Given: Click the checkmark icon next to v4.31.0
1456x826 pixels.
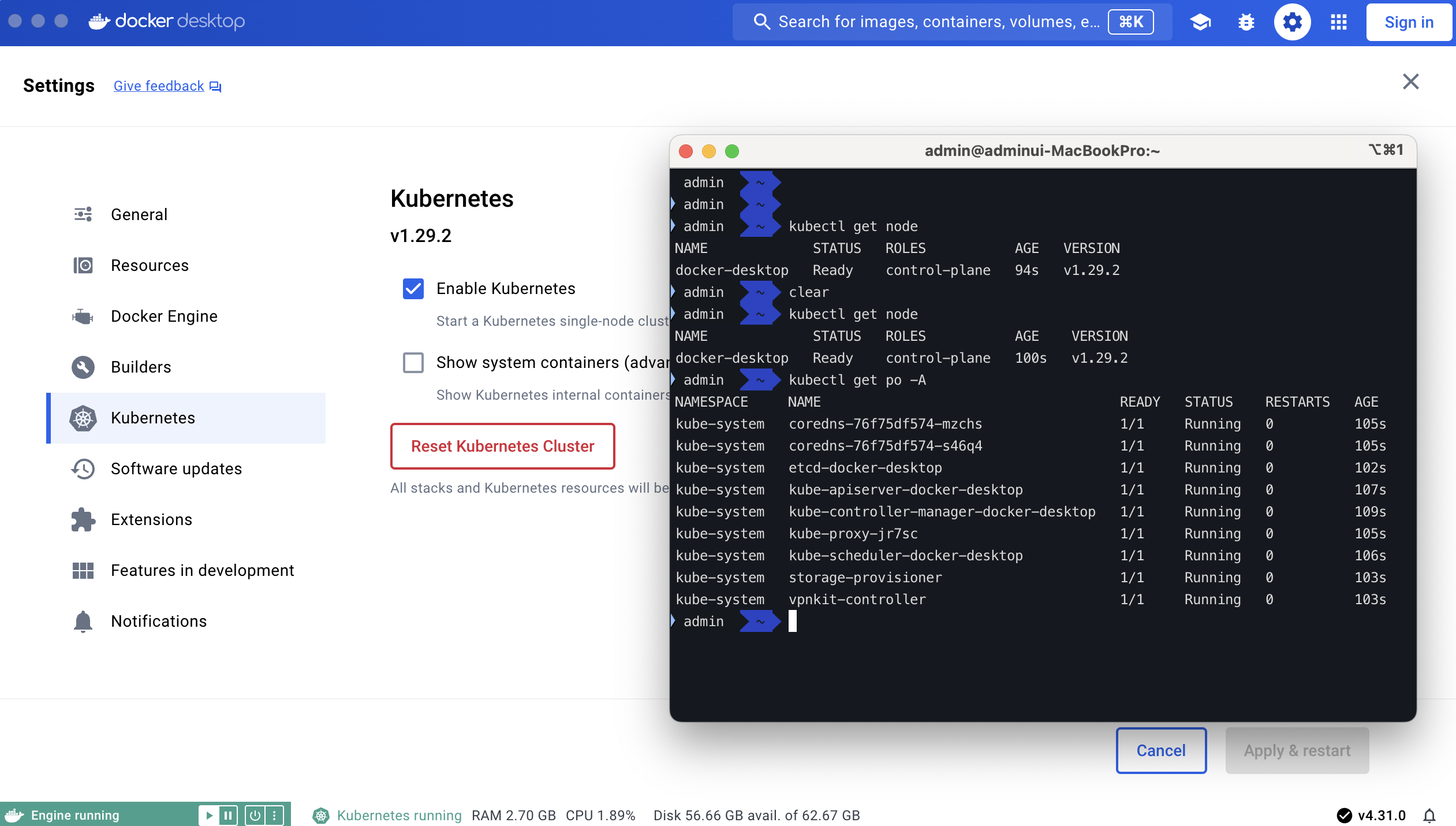Looking at the screenshot, I should point(1344,815).
